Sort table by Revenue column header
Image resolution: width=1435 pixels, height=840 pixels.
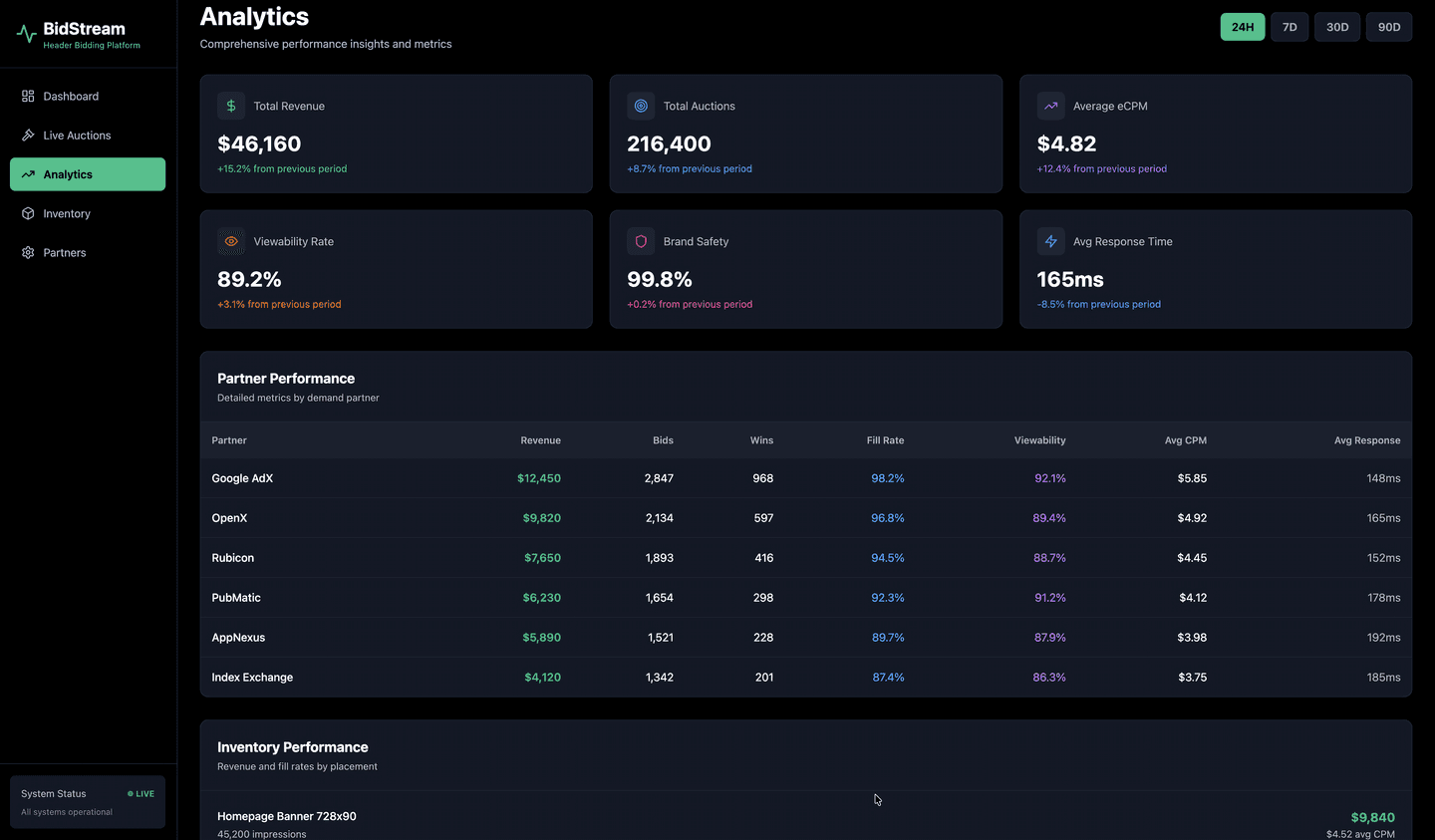coord(540,440)
